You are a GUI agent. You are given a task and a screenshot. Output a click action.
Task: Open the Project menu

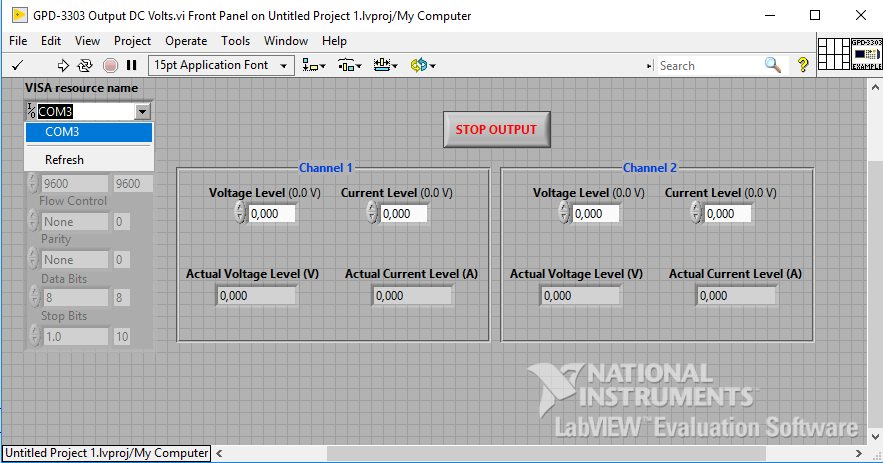(132, 41)
